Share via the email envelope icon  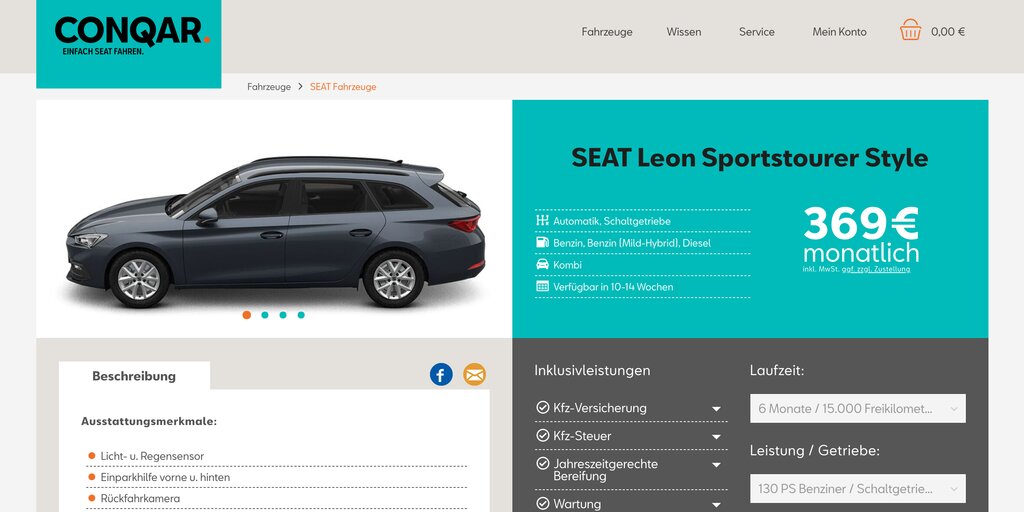475,374
